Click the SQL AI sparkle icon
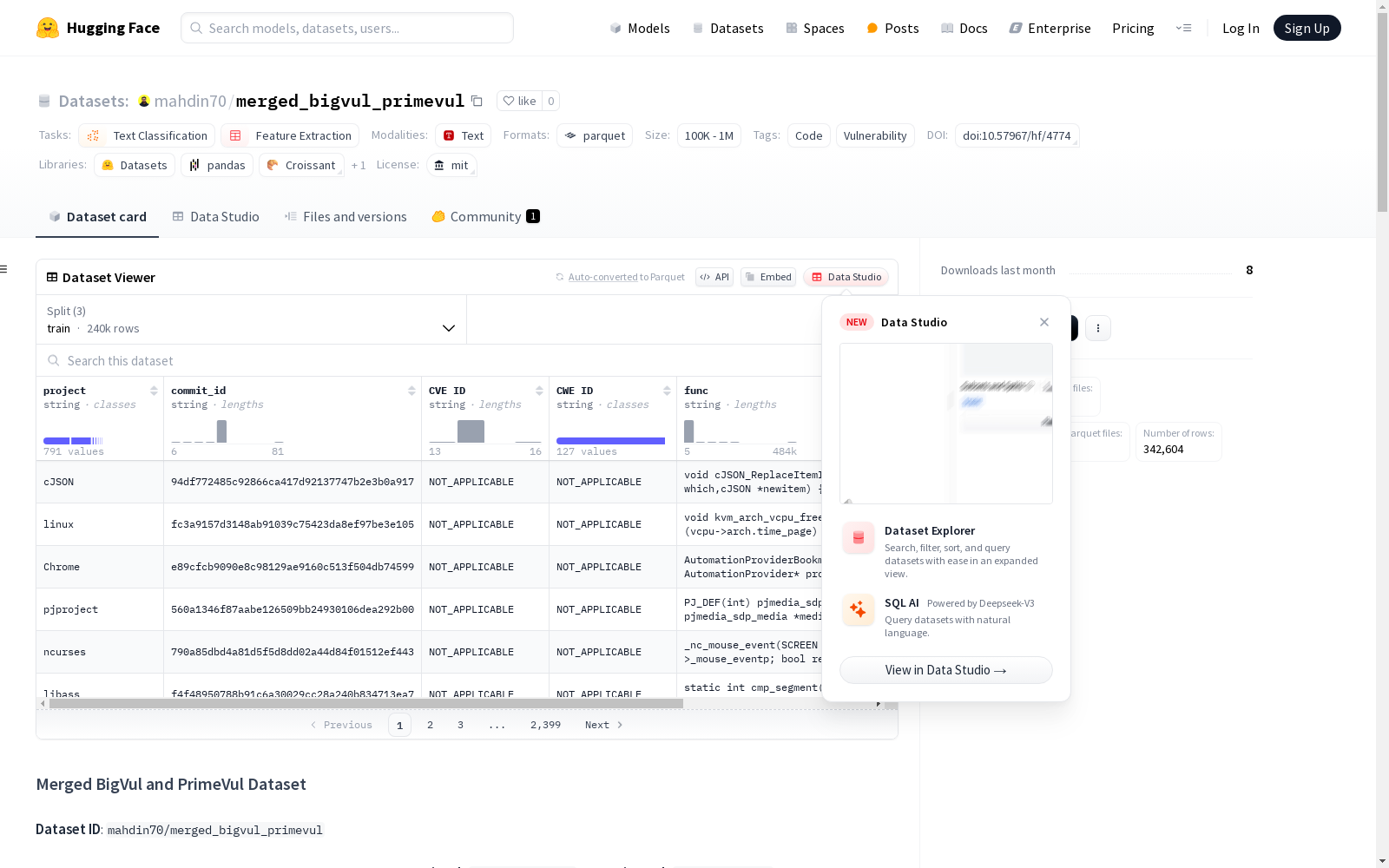This screenshot has height=868, width=1389. click(x=859, y=609)
